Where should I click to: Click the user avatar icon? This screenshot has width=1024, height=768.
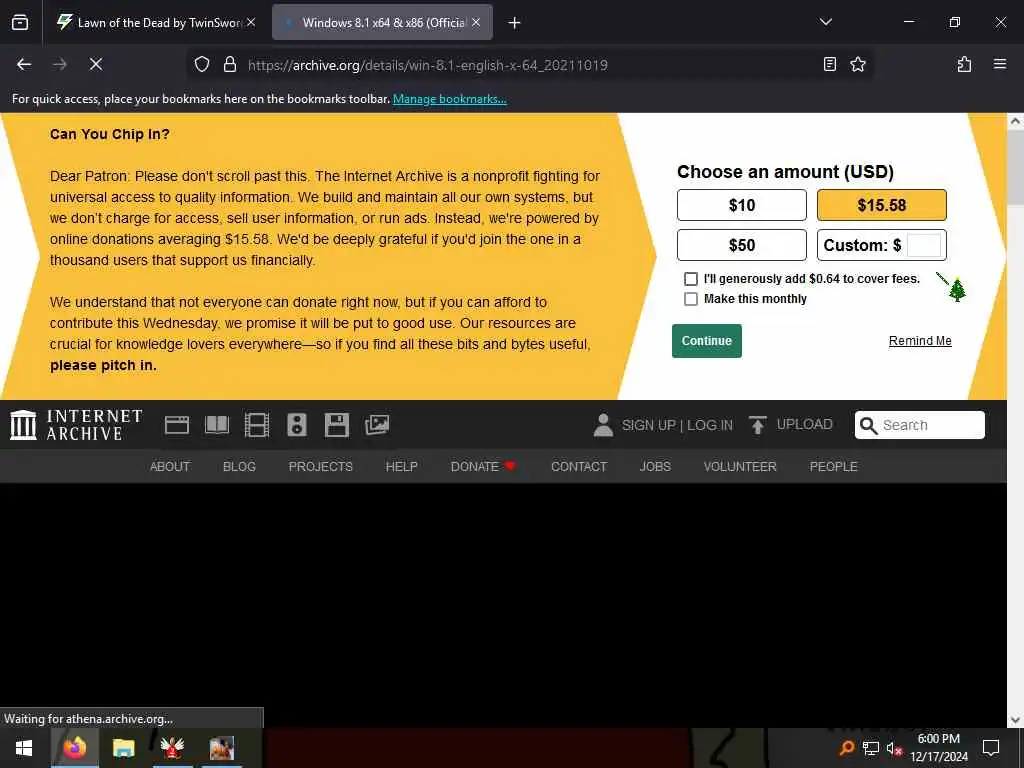[x=603, y=425]
